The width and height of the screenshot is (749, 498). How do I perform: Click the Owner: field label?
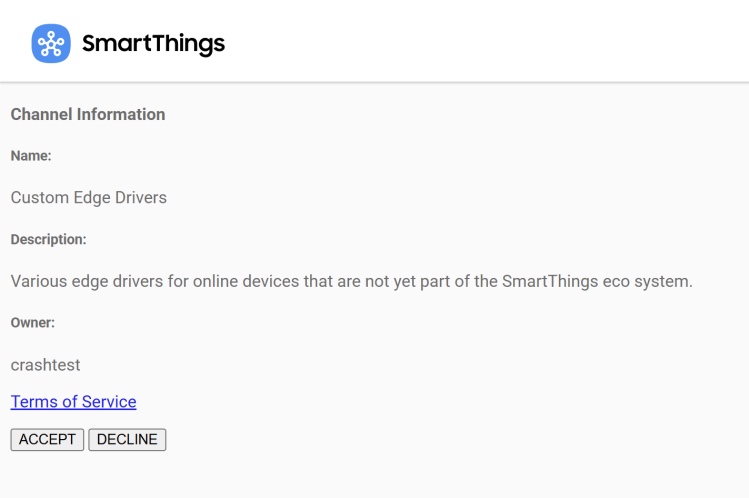(x=32, y=323)
